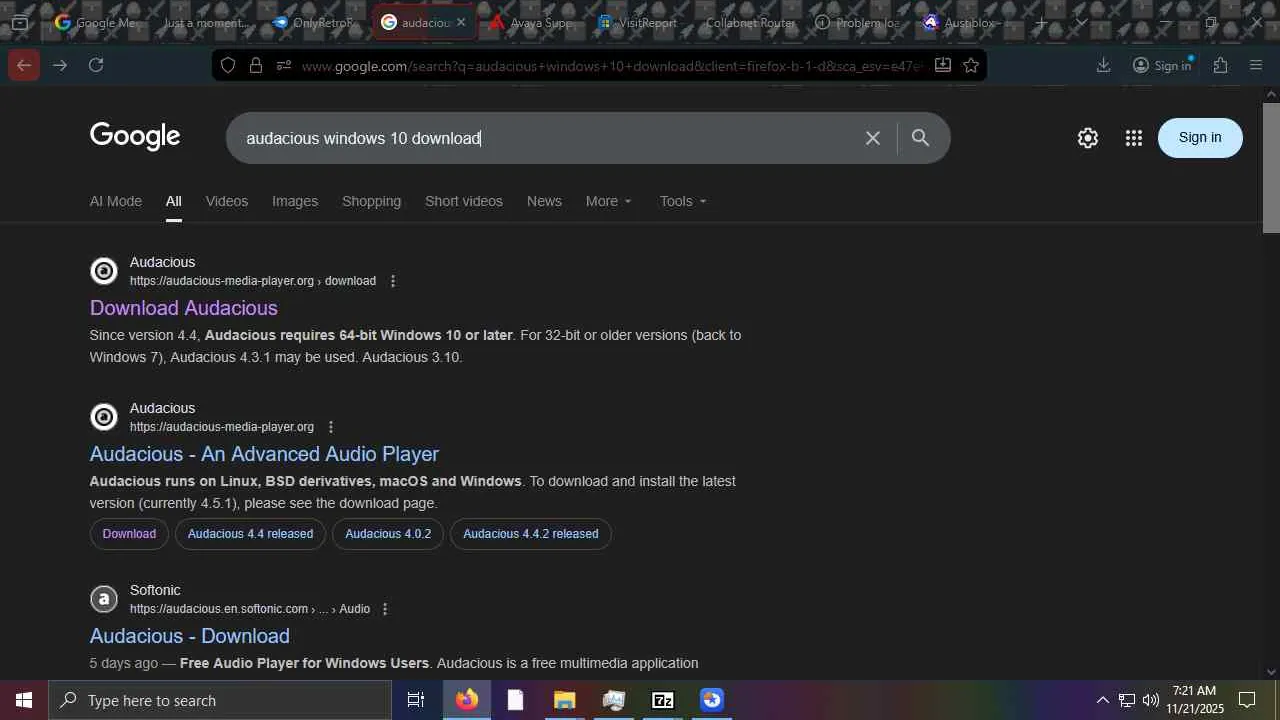Viewport: 1280px width, 720px height.
Task: Open options for audacious-media-player.org home result
Action: (331, 427)
